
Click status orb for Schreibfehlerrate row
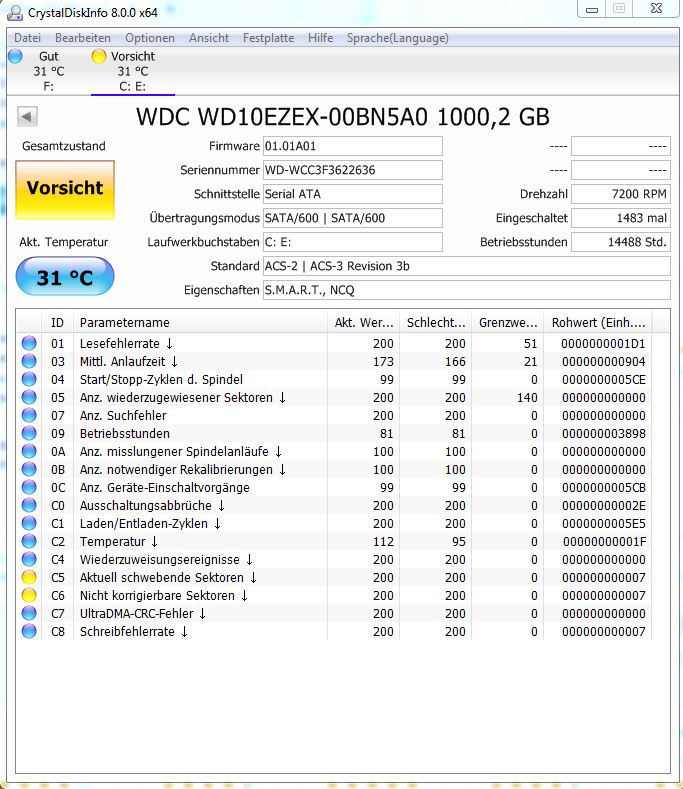pyautogui.click(x=29, y=631)
